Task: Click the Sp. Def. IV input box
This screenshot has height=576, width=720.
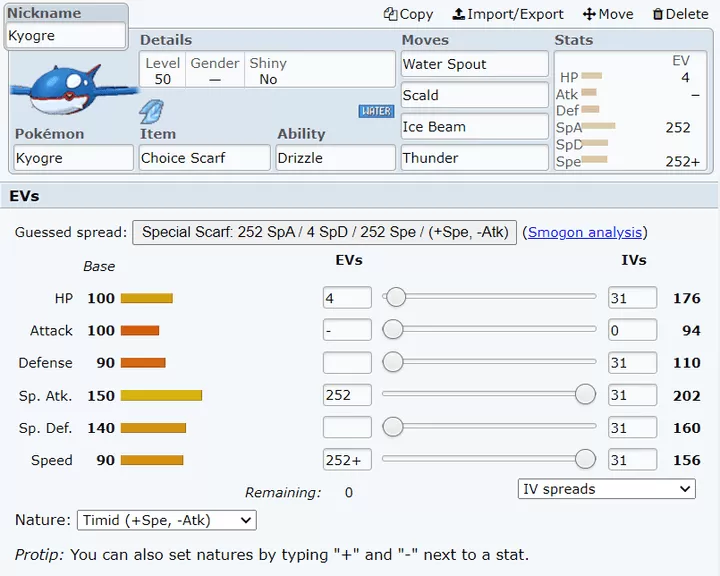Action: [632, 427]
